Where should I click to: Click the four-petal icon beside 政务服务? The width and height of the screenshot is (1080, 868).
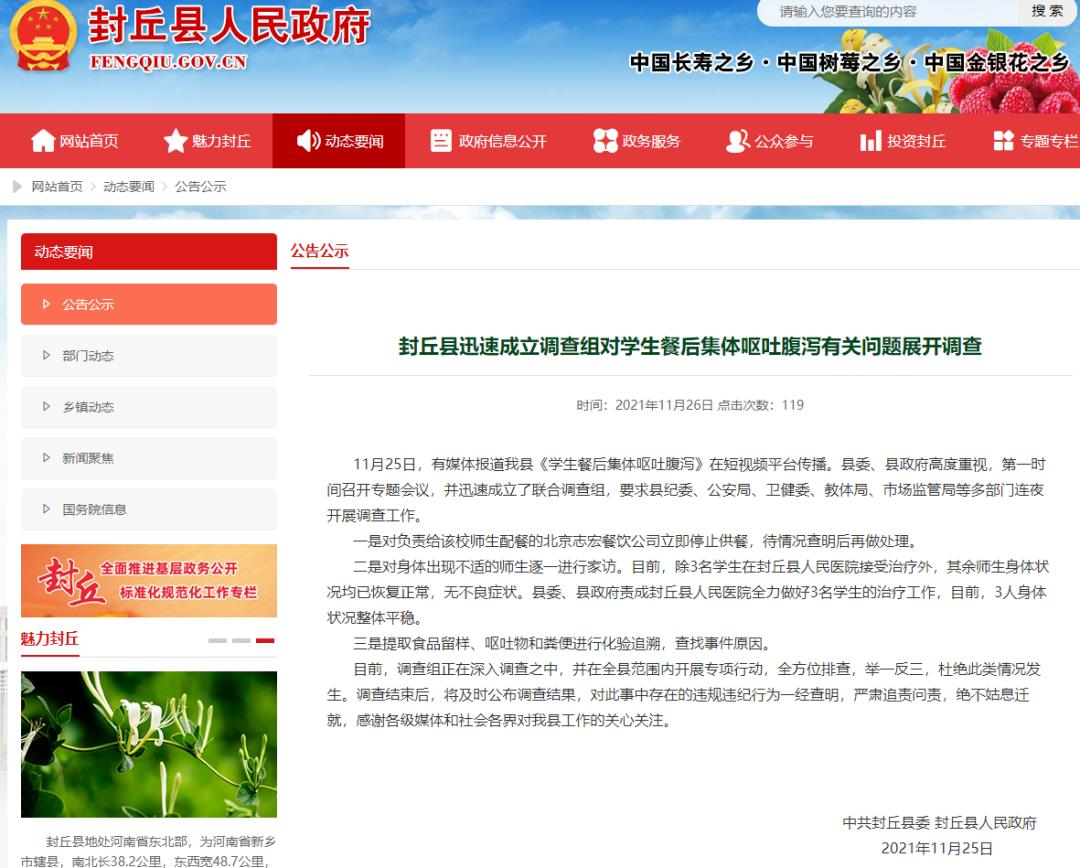(x=605, y=141)
